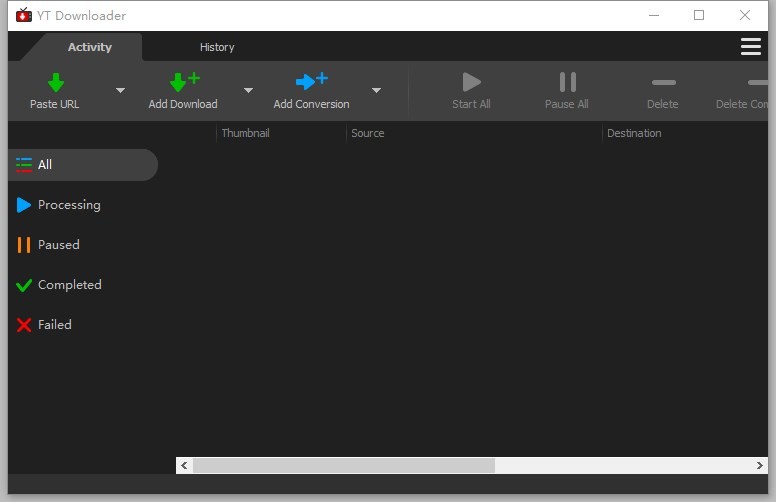
Task: Click the Add Conversion blue arrow icon
Action: pyautogui.click(x=311, y=82)
